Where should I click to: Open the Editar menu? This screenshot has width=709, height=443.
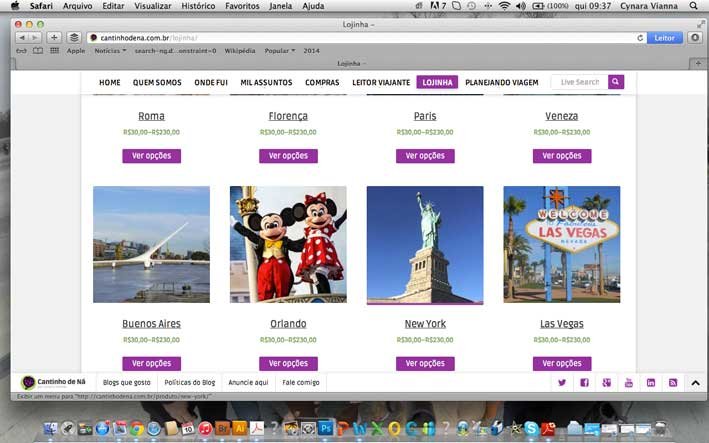point(113,6)
